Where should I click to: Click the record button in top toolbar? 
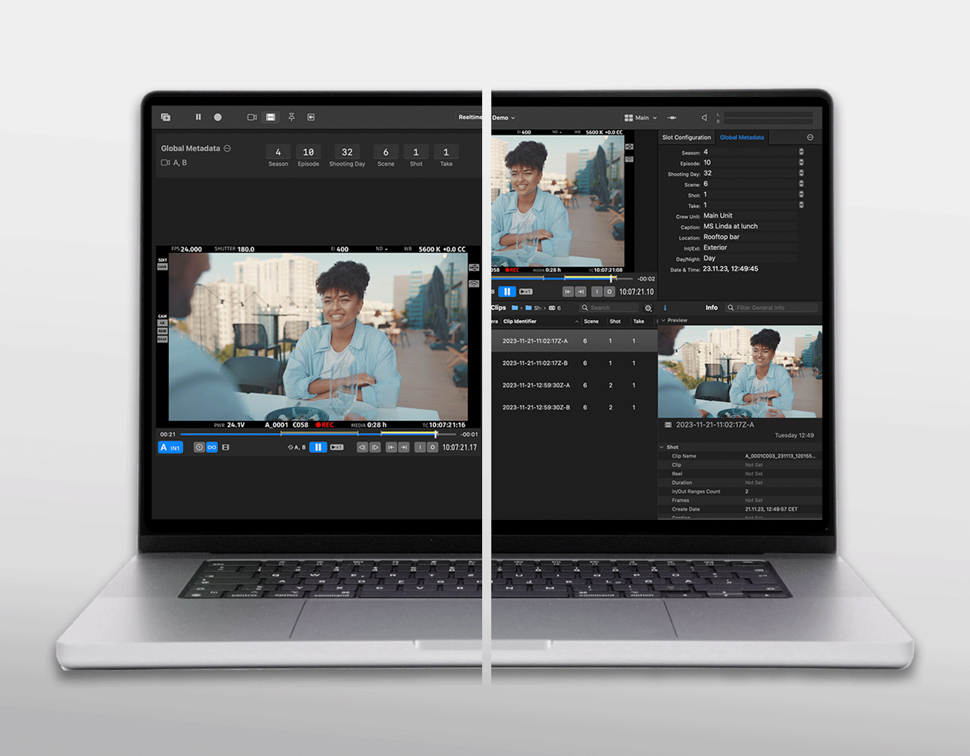tap(218, 117)
